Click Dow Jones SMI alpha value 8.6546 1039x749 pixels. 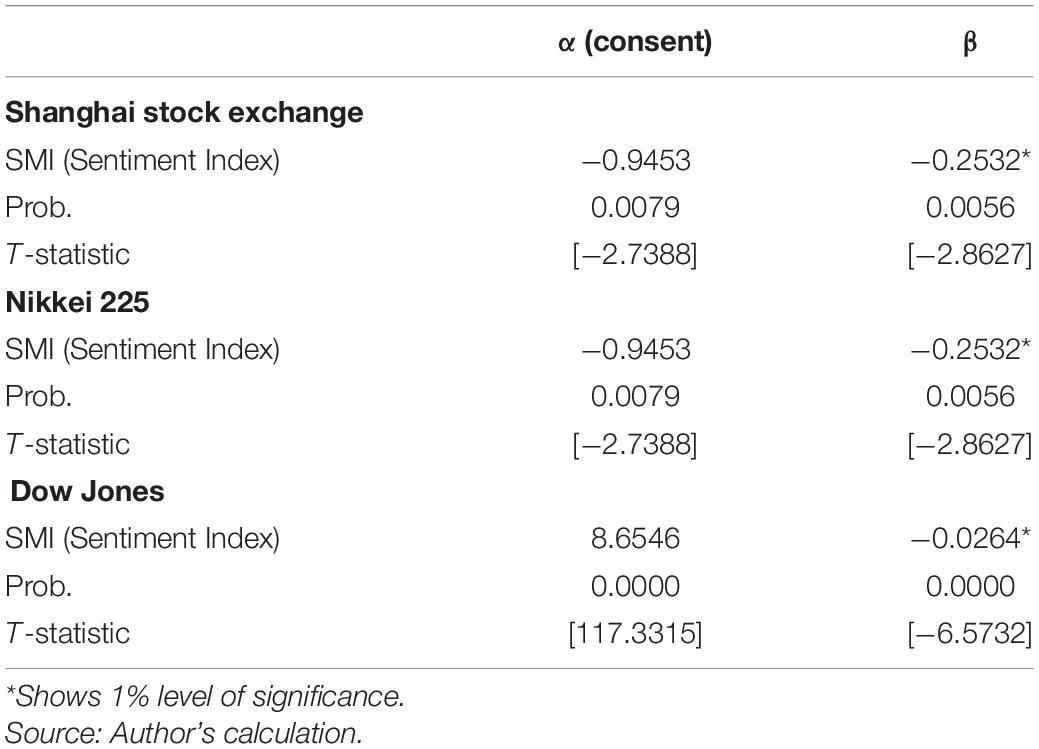pyautogui.click(x=635, y=538)
